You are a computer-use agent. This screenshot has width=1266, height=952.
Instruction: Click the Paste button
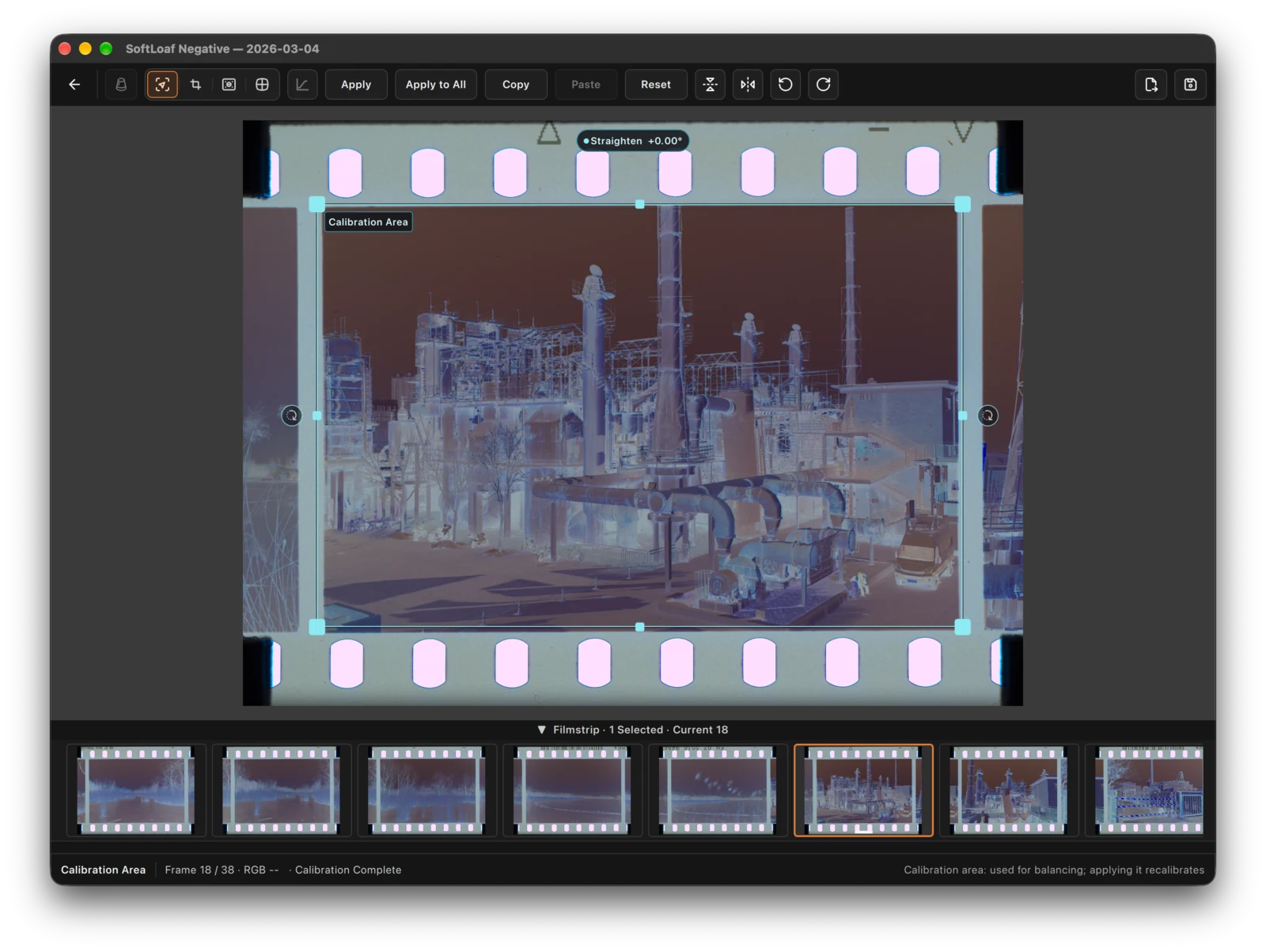pos(586,85)
